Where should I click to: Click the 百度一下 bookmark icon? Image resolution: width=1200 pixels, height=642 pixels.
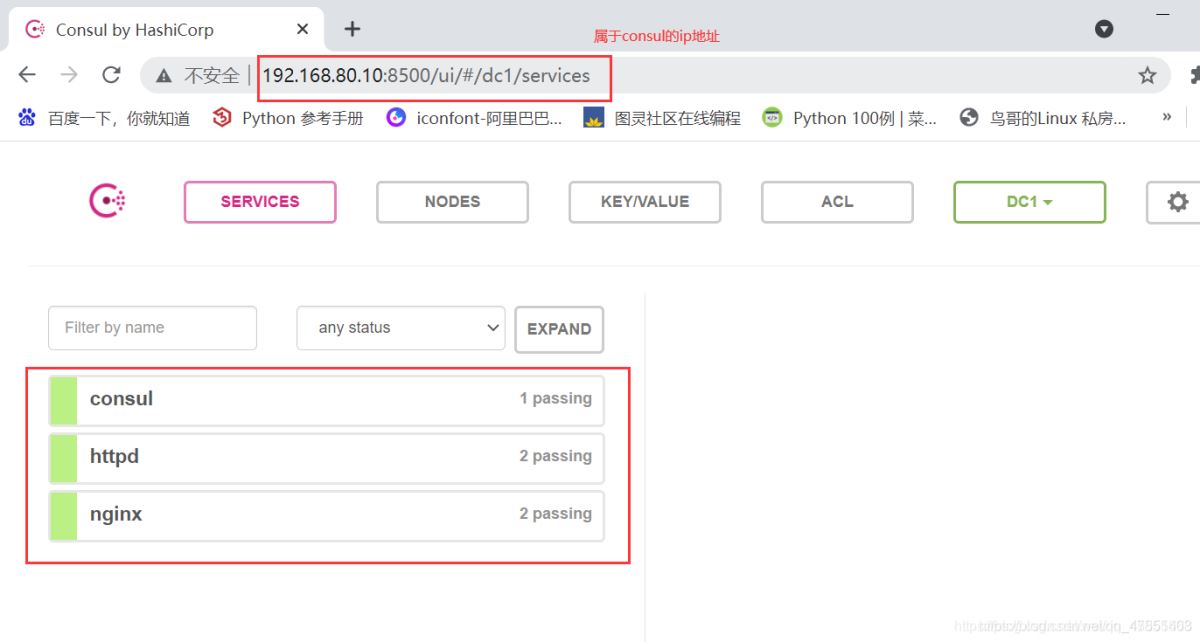pos(26,117)
